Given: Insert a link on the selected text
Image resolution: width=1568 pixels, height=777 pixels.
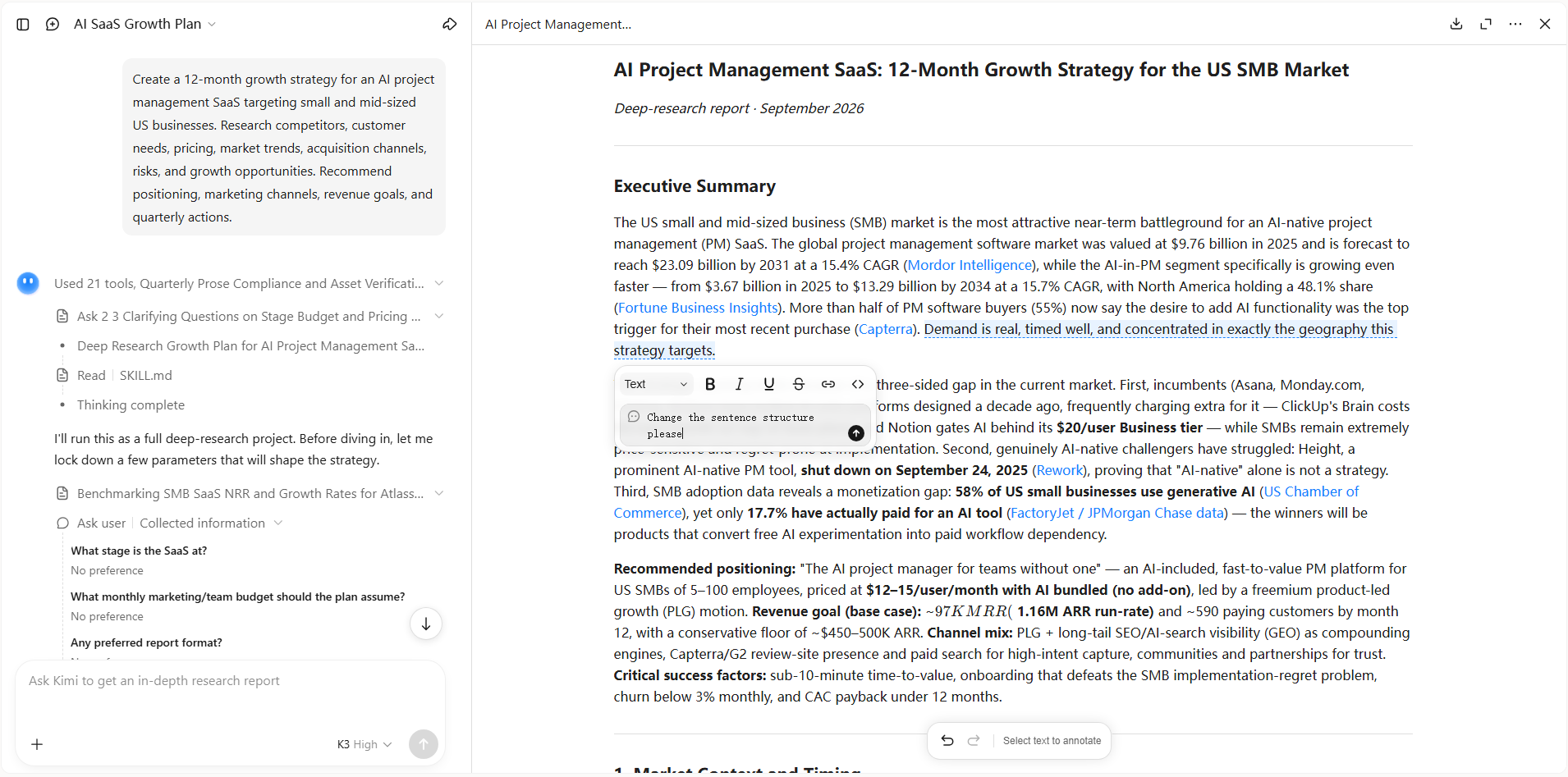Looking at the screenshot, I should point(828,384).
